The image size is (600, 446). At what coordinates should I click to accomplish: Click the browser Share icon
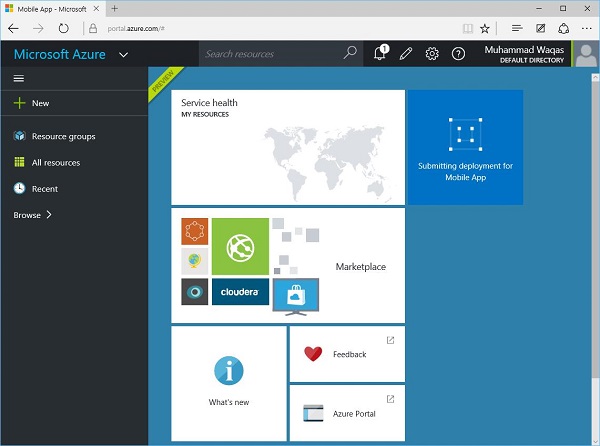pyautogui.click(x=564, y=28)
